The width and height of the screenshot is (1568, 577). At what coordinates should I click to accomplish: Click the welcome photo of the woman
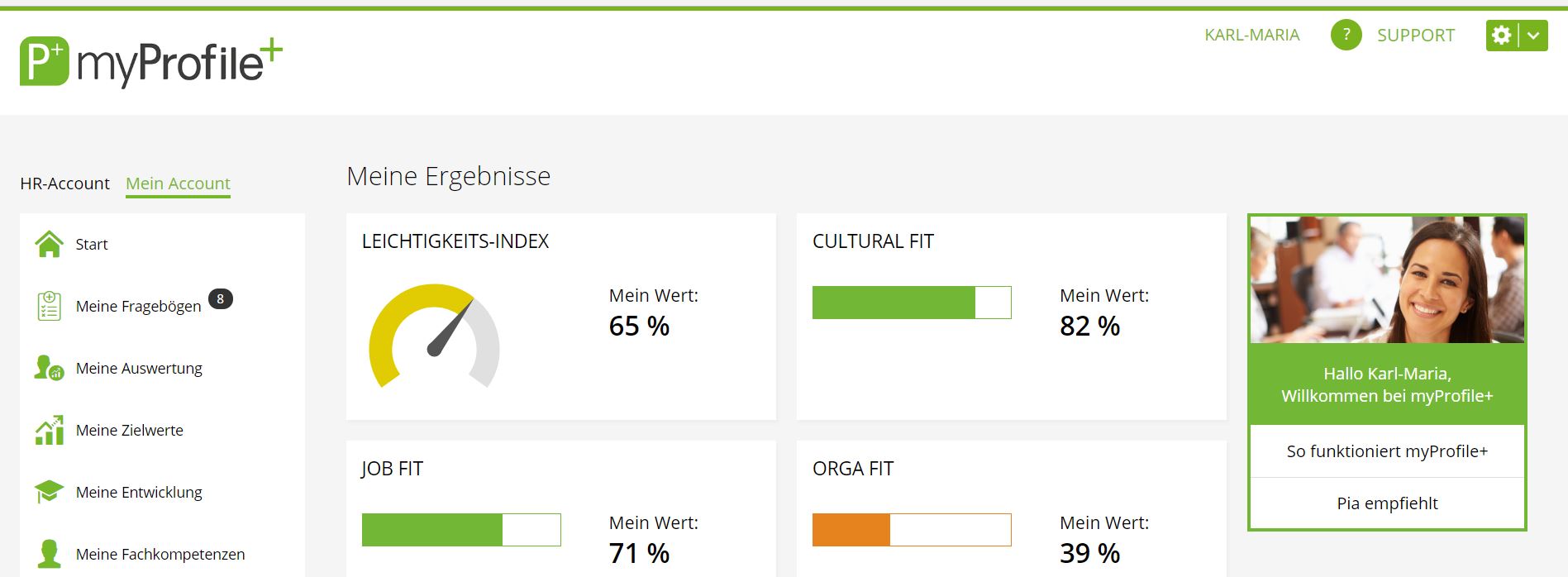(1387, 279)
